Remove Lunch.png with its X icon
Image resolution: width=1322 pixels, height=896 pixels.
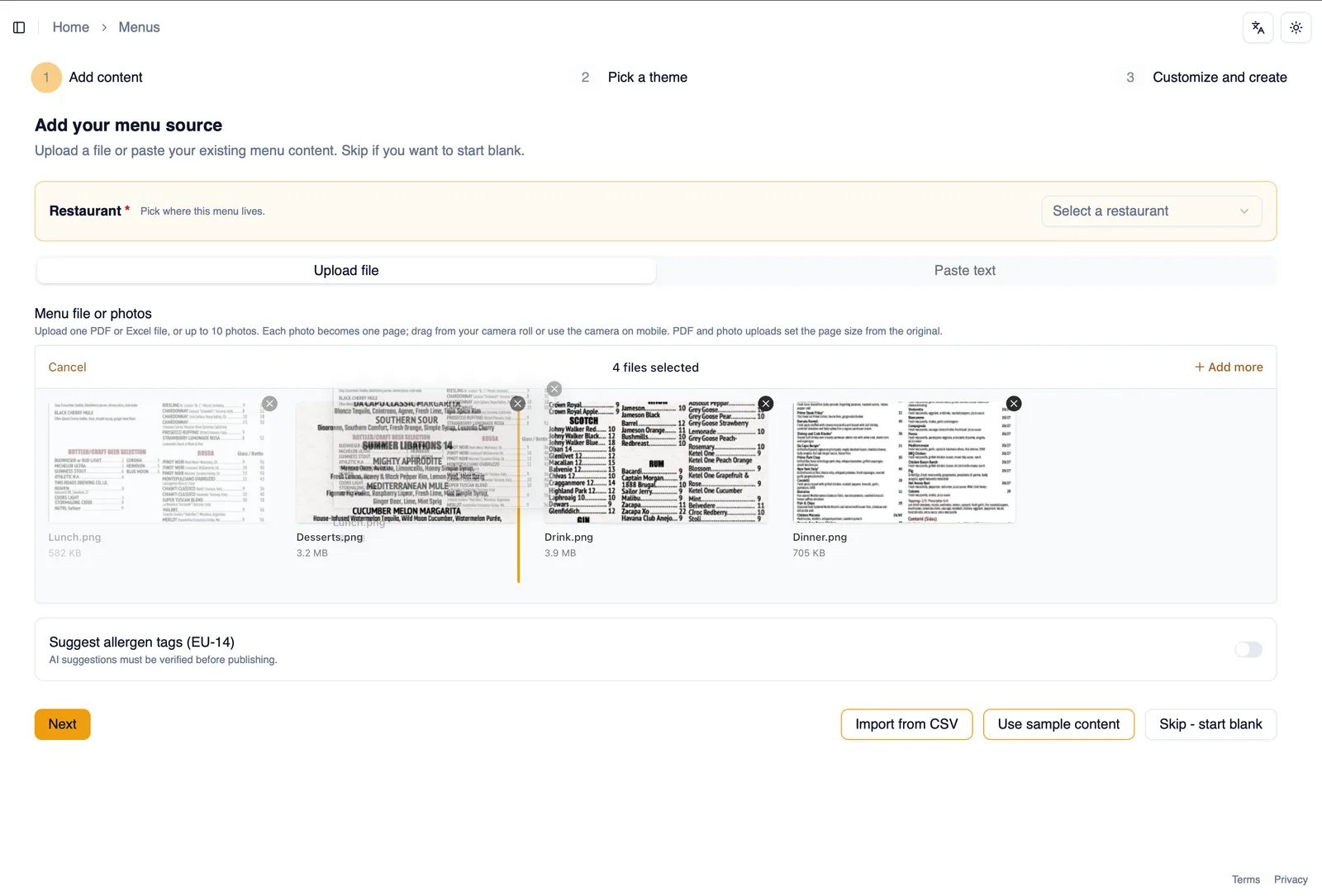[269, 403]
